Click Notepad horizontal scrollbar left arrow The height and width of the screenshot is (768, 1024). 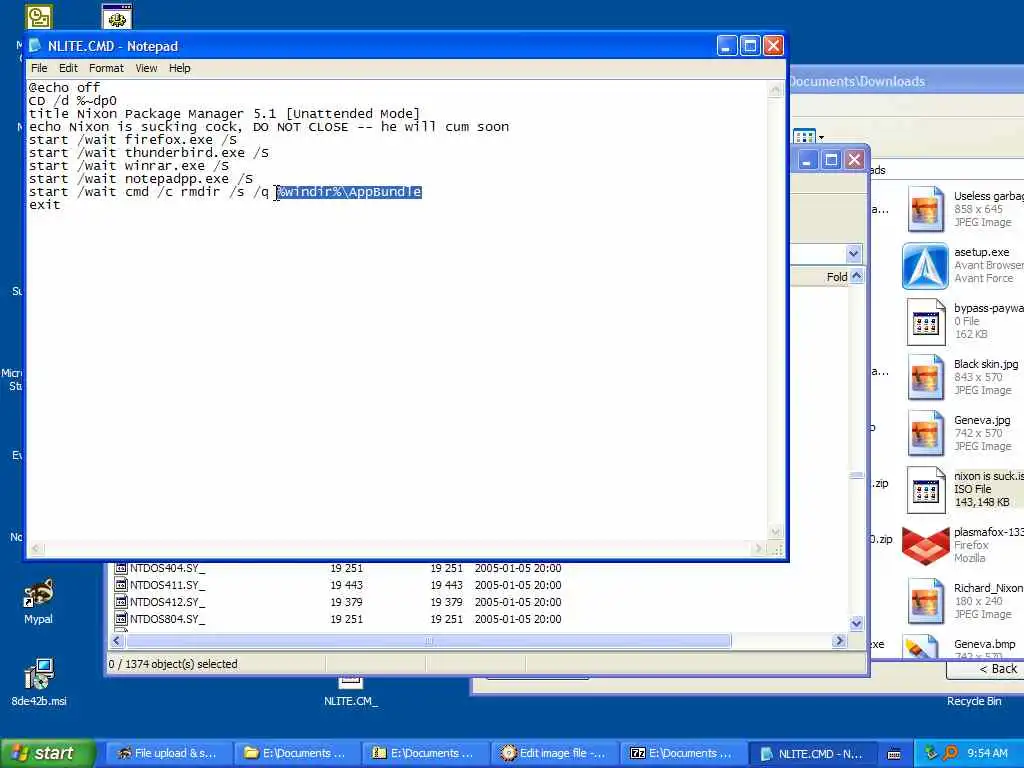[x=36, y=549]
